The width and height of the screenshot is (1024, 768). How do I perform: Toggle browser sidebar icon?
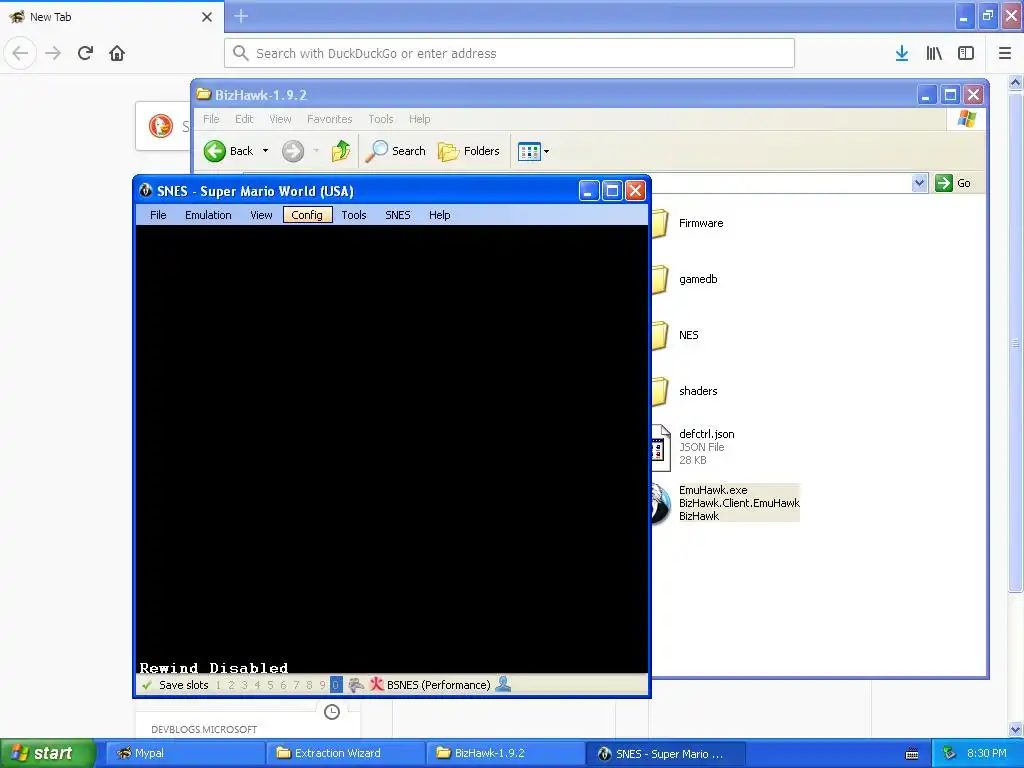point(966,53)
